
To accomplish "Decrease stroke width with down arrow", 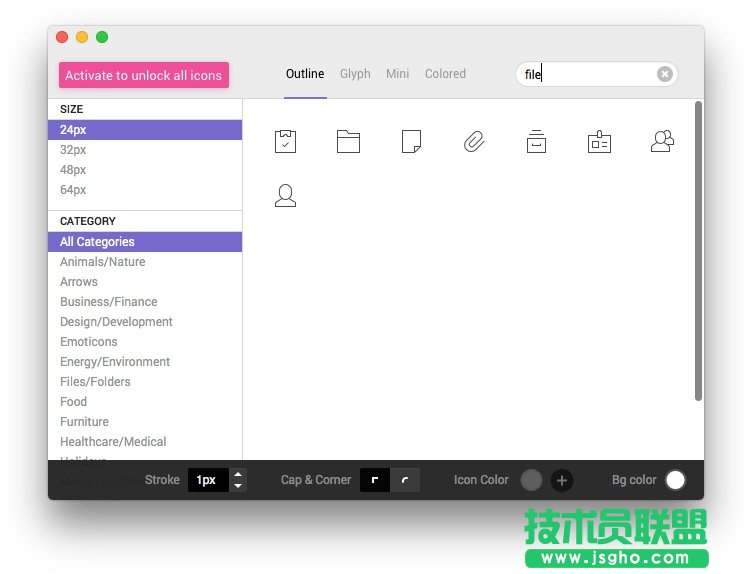I will pyautogui.click(x=238, y=486).
